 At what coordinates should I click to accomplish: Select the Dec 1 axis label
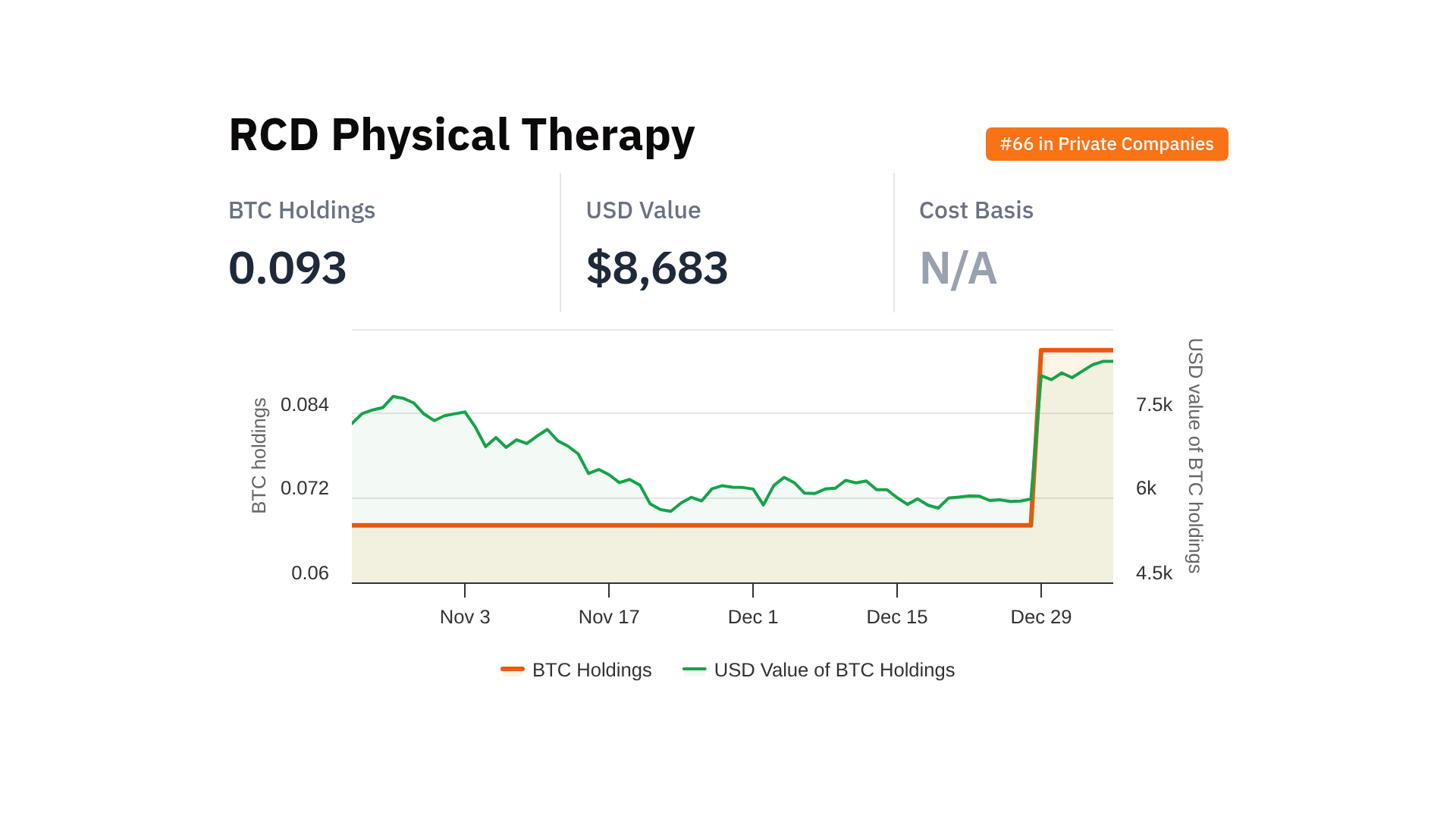[753, 617]
